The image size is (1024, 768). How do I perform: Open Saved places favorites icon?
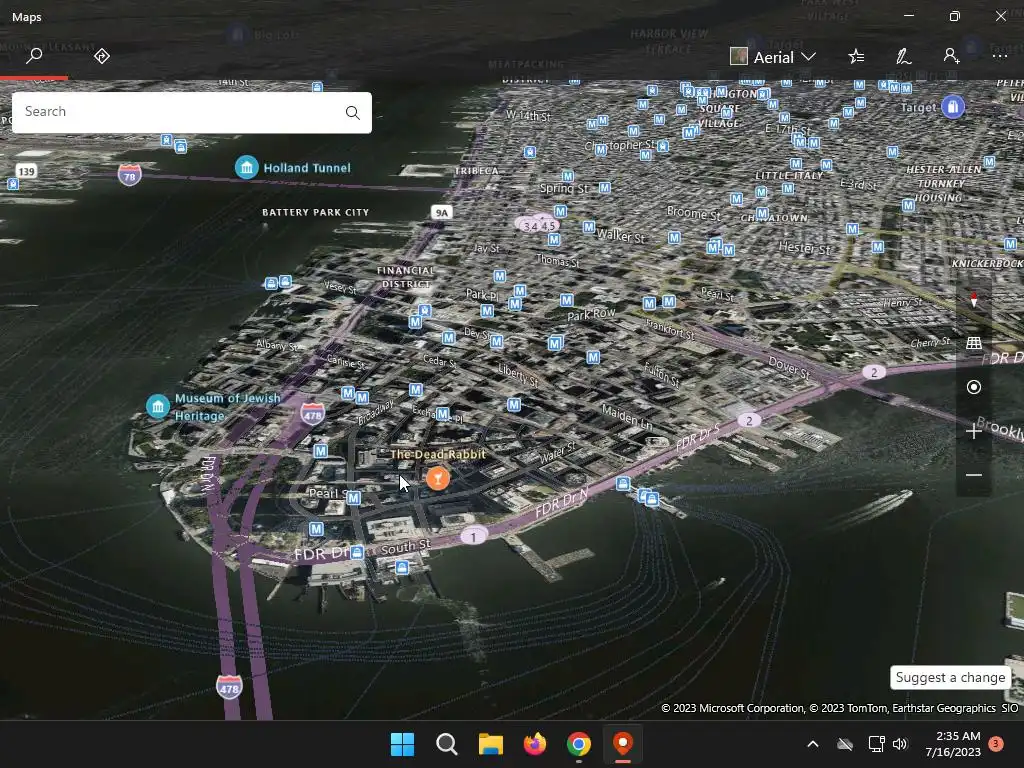coord(856,57)
